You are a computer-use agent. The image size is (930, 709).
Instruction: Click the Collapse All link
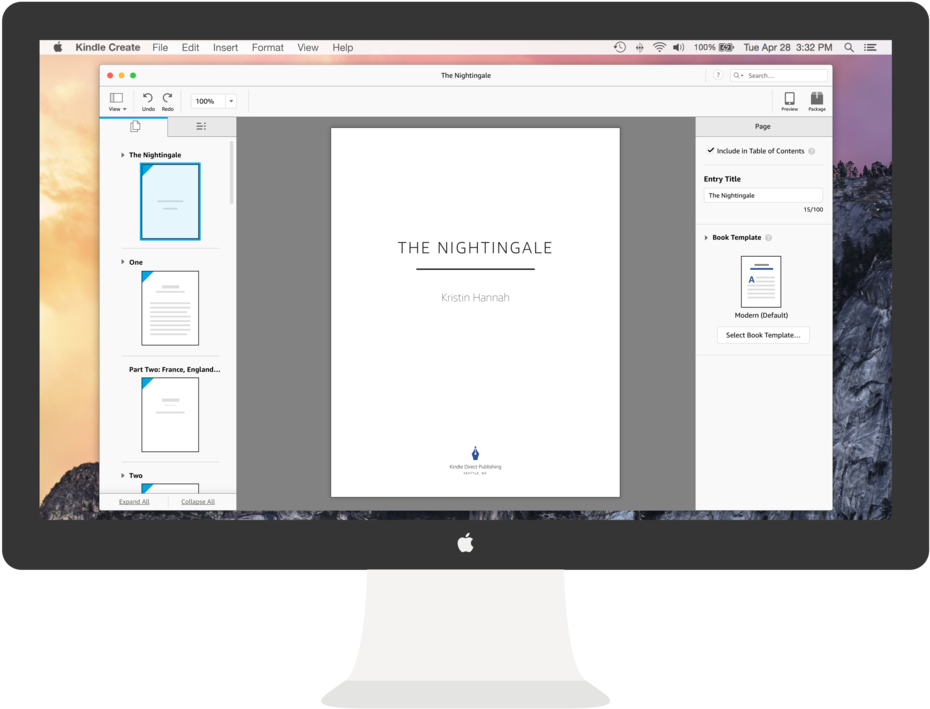point(198,502)
